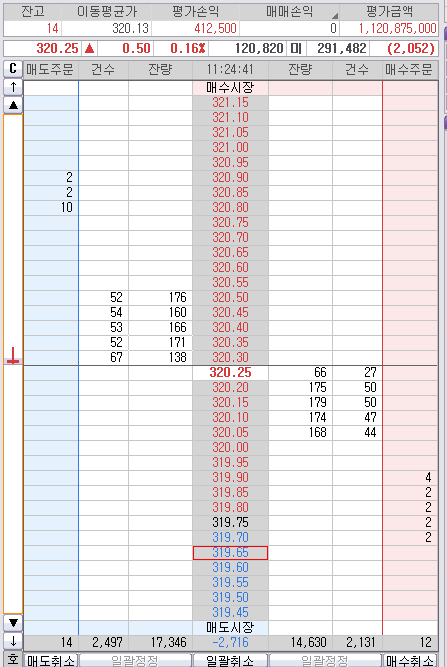Click 매도취소 button
Screen dimensions: 447x667
(51, 660)
